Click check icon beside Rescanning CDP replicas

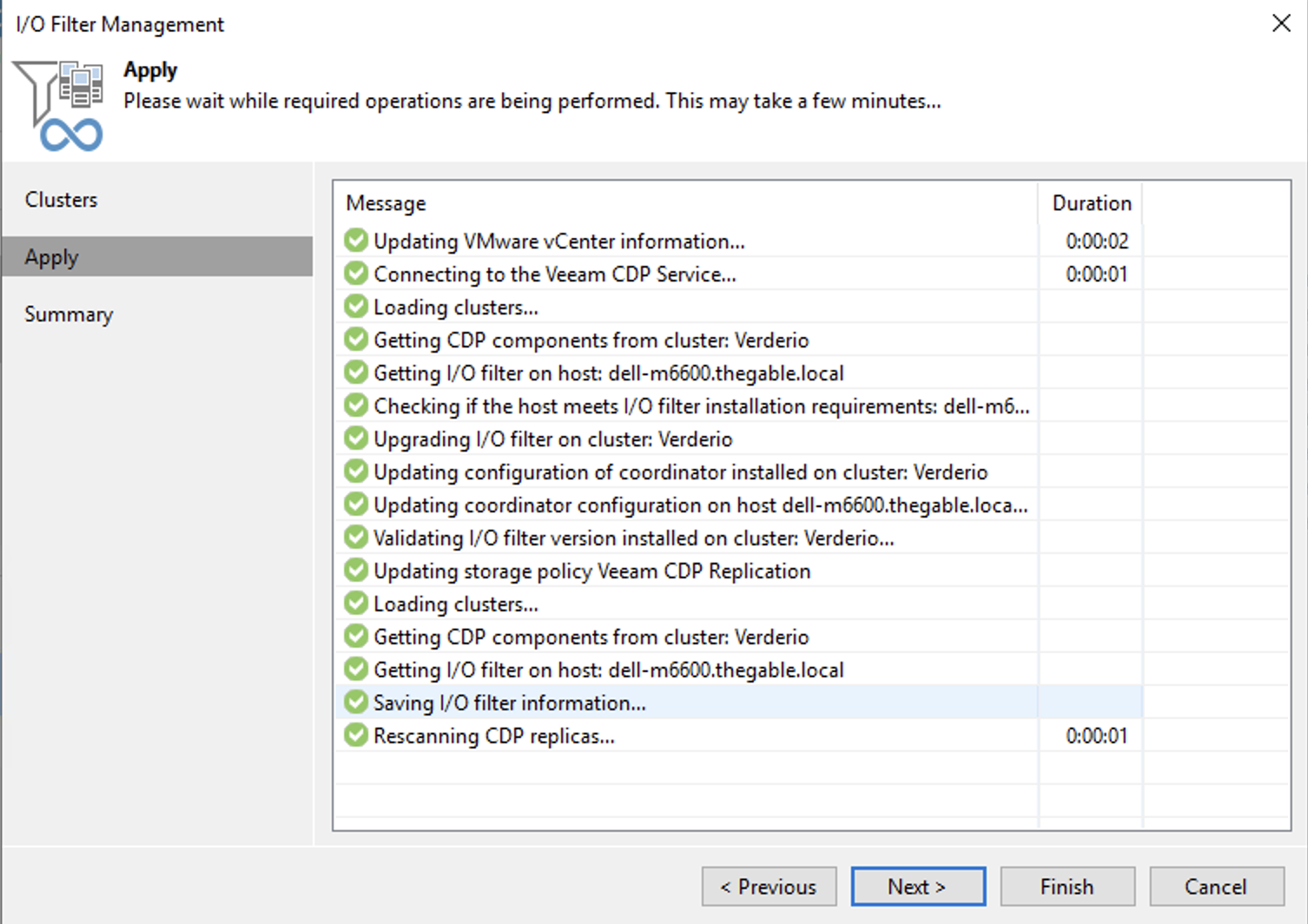[356, 736]
